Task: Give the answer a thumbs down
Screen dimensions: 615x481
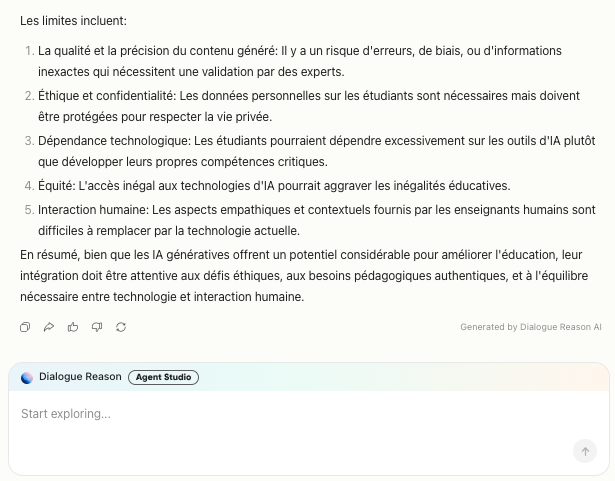Action: point(97,327)
